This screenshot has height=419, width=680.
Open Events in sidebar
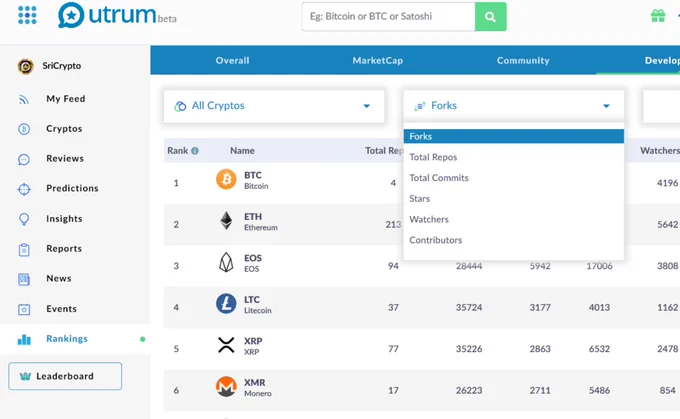(62, 309)
